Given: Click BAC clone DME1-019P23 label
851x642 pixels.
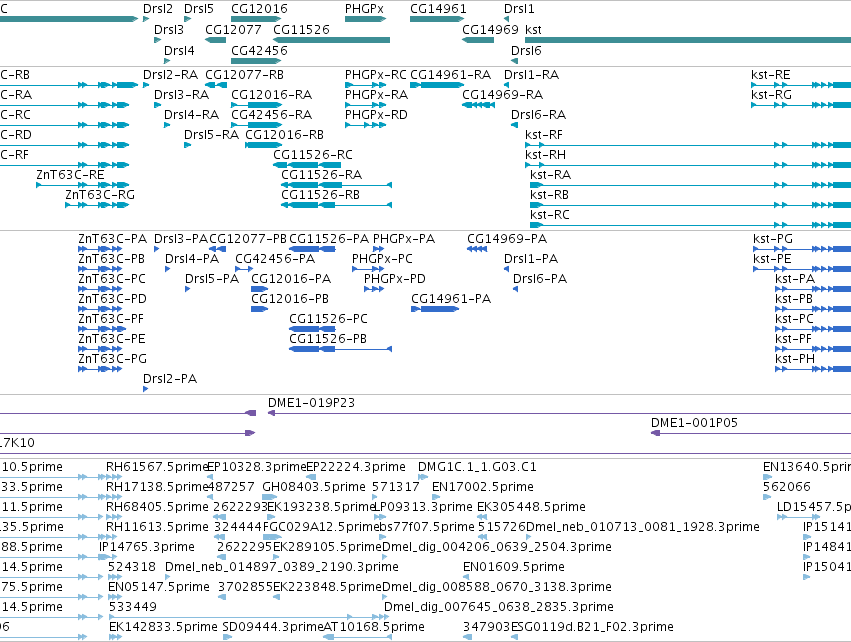Looking at the screenshot, I should [312, 403].
